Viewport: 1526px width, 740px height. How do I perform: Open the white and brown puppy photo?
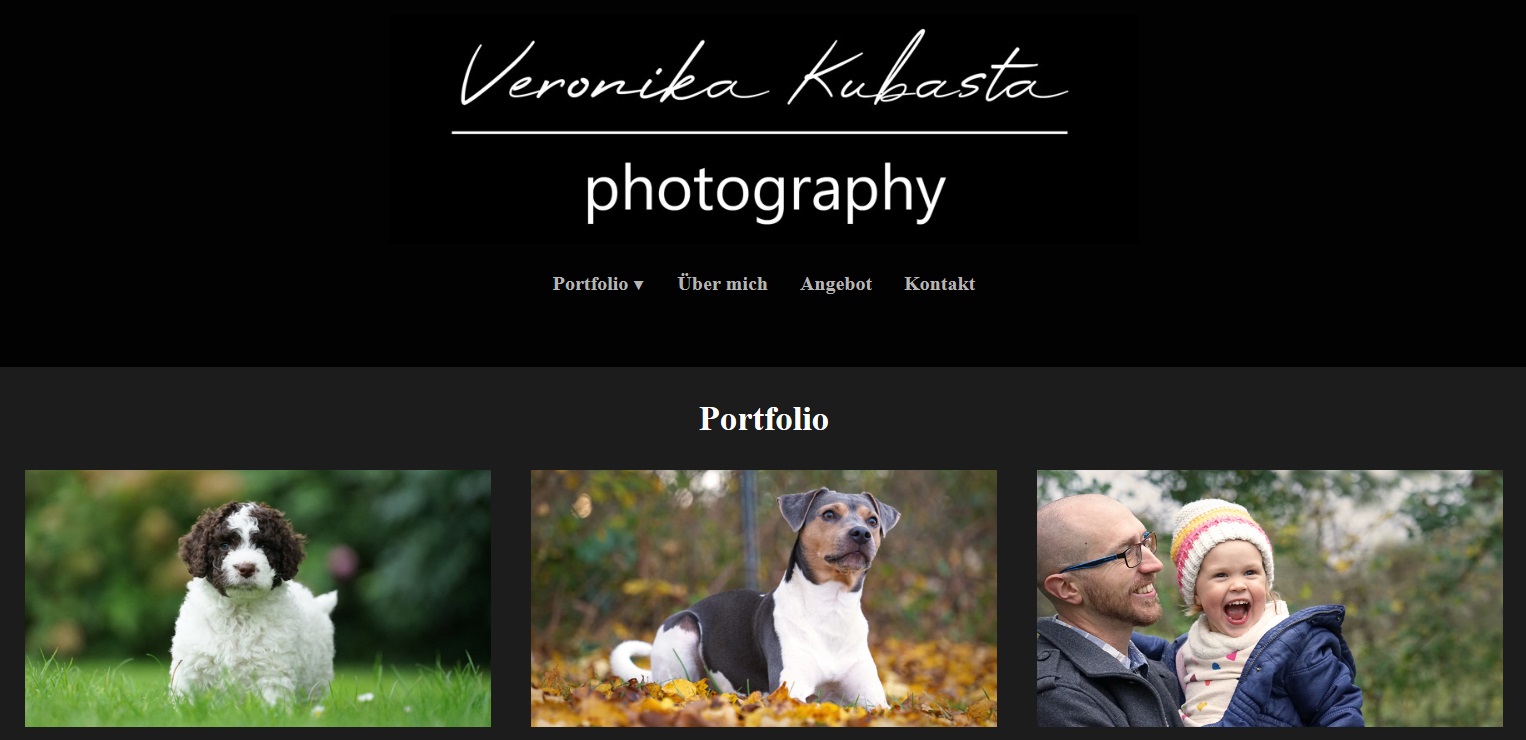pyautogui.click(x=258, y=598)
